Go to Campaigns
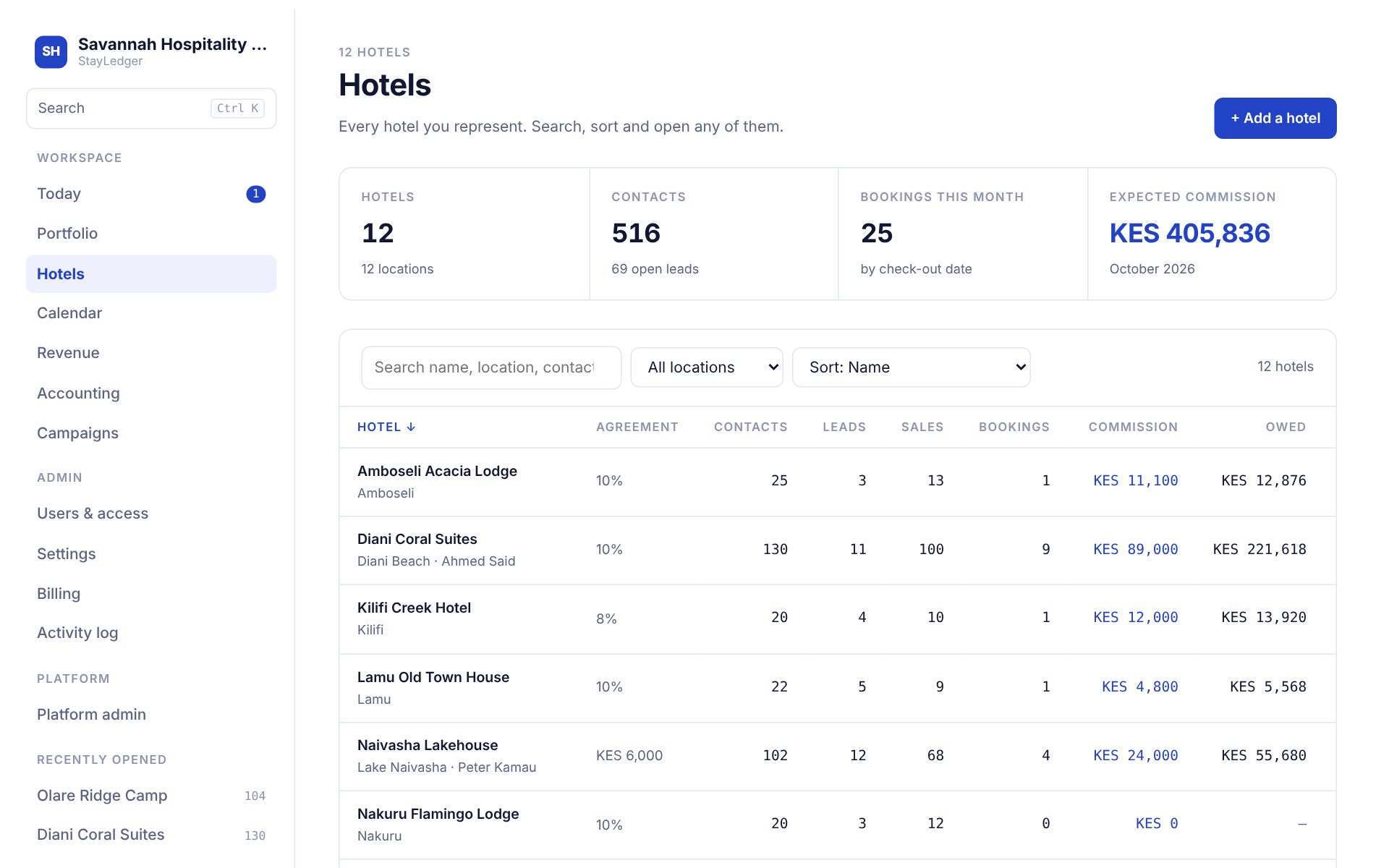Viewport: 1389px width, 868px height. pyautogui.click(x=151, y=433)
